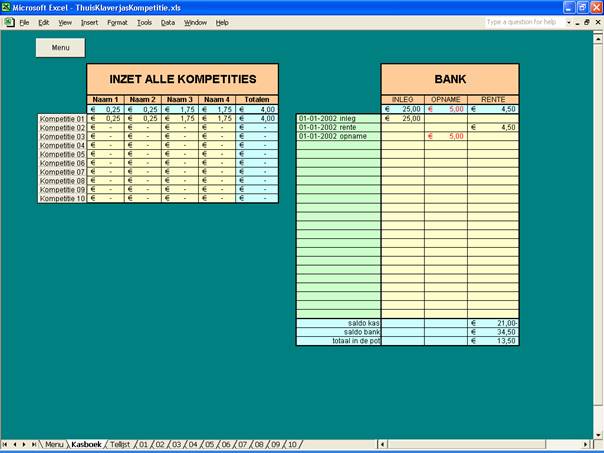Go to last sheet navigation arrow

(34, 445)
